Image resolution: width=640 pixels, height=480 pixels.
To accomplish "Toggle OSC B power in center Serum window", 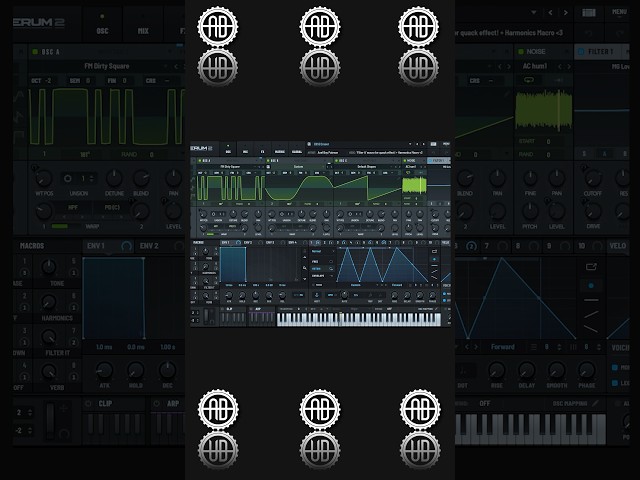I will pyautogui.click(x=268, y=161).
